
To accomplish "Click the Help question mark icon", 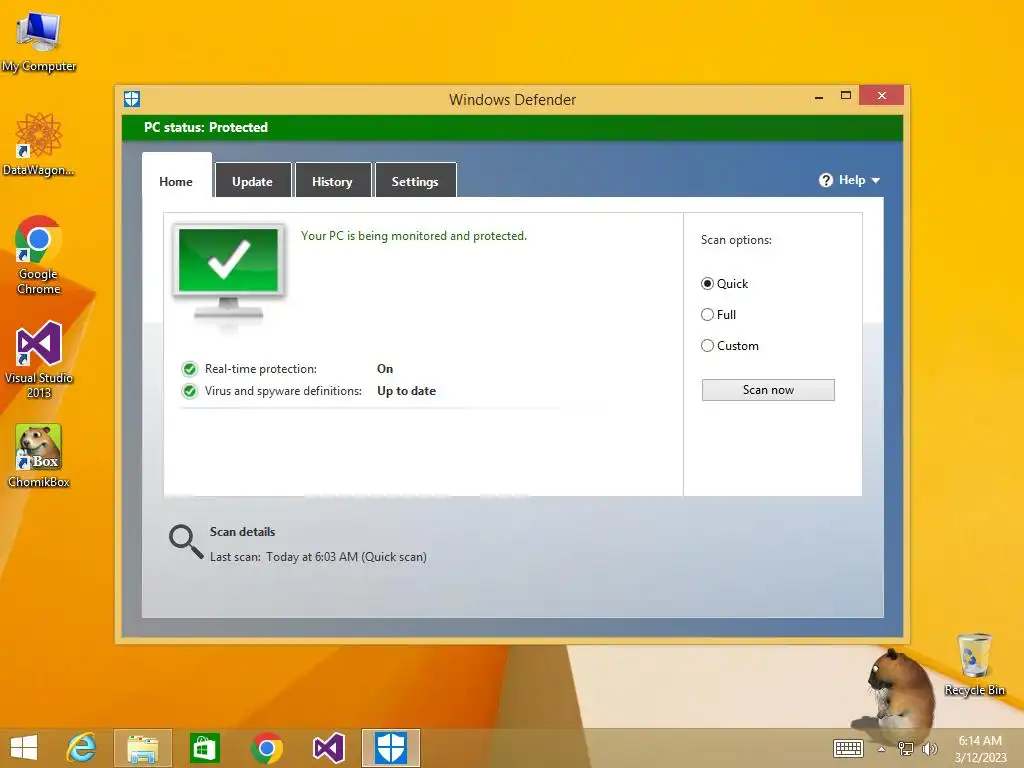I will click(x=825, y=180).
